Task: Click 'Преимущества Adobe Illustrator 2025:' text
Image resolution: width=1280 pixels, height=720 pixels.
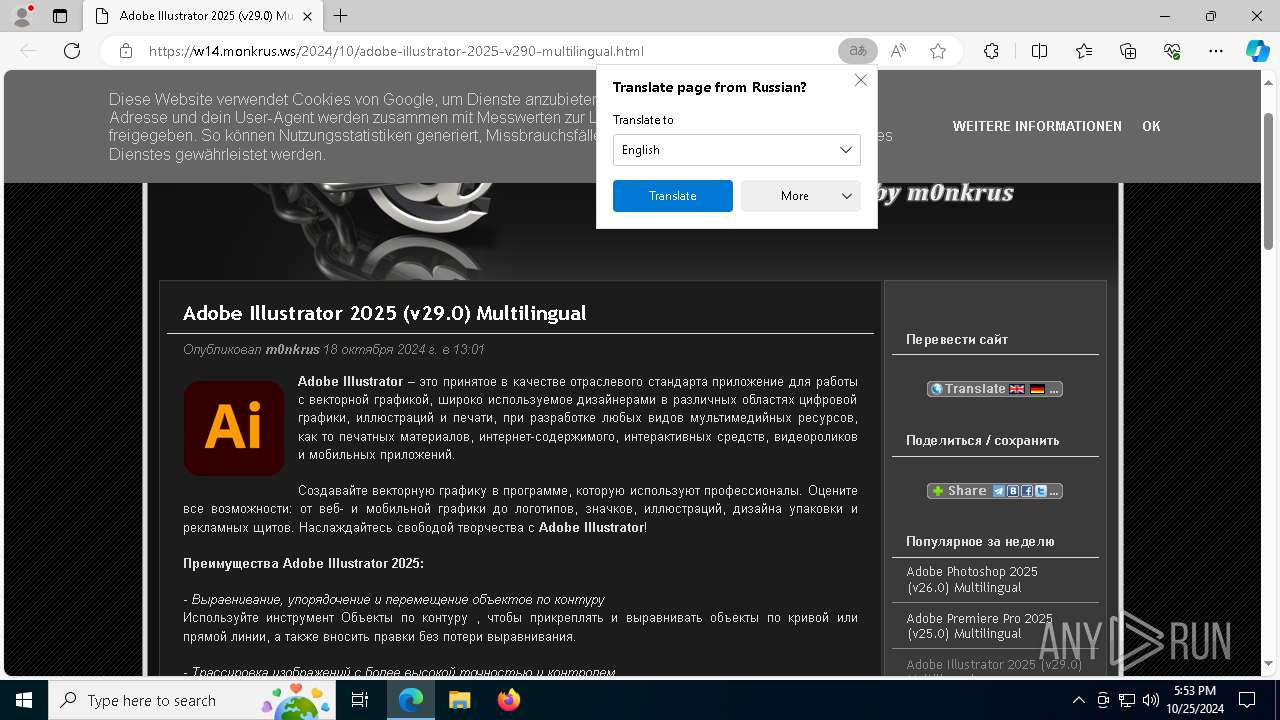Action: pos(303,564)
